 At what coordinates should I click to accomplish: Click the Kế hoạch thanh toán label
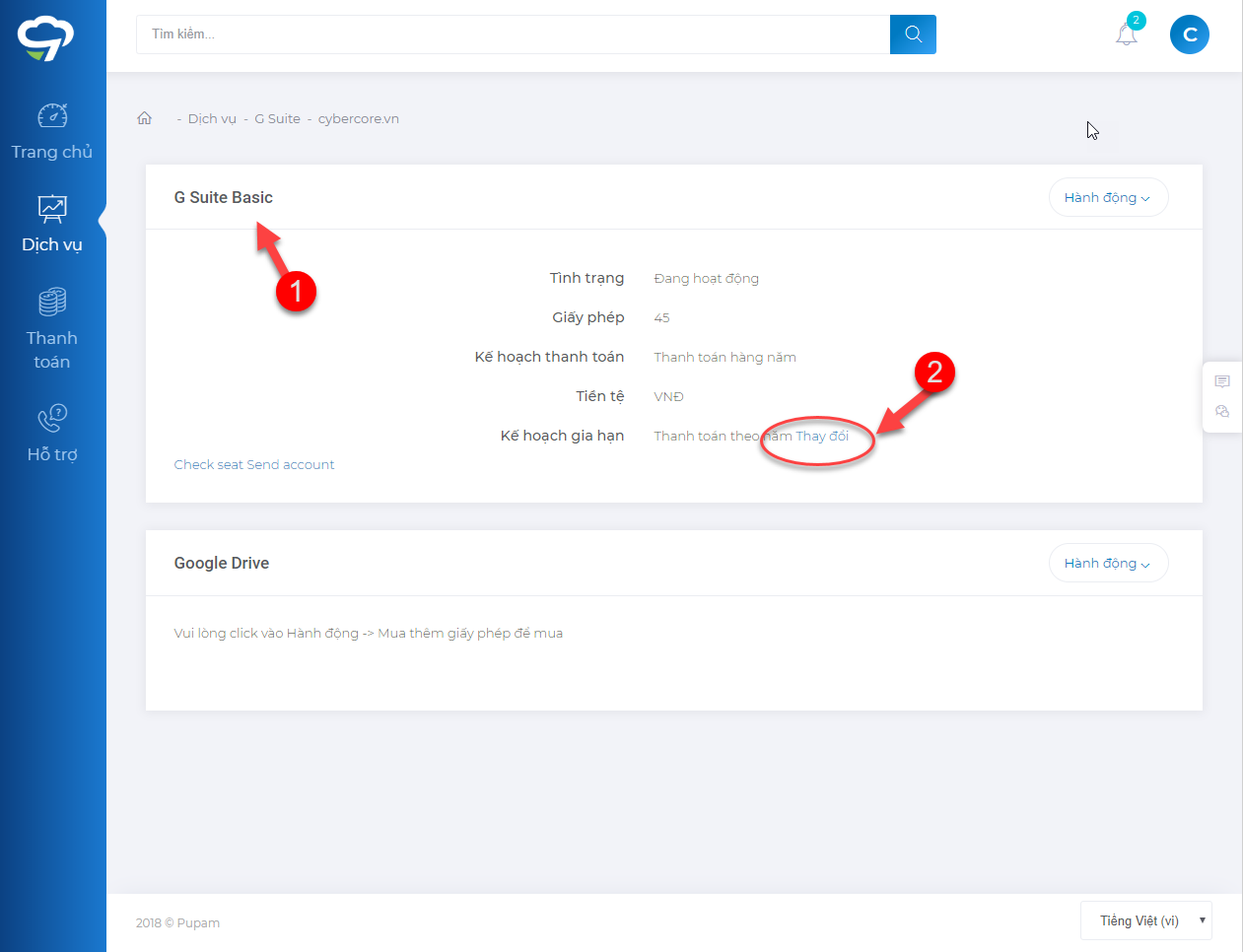[550, 357]
